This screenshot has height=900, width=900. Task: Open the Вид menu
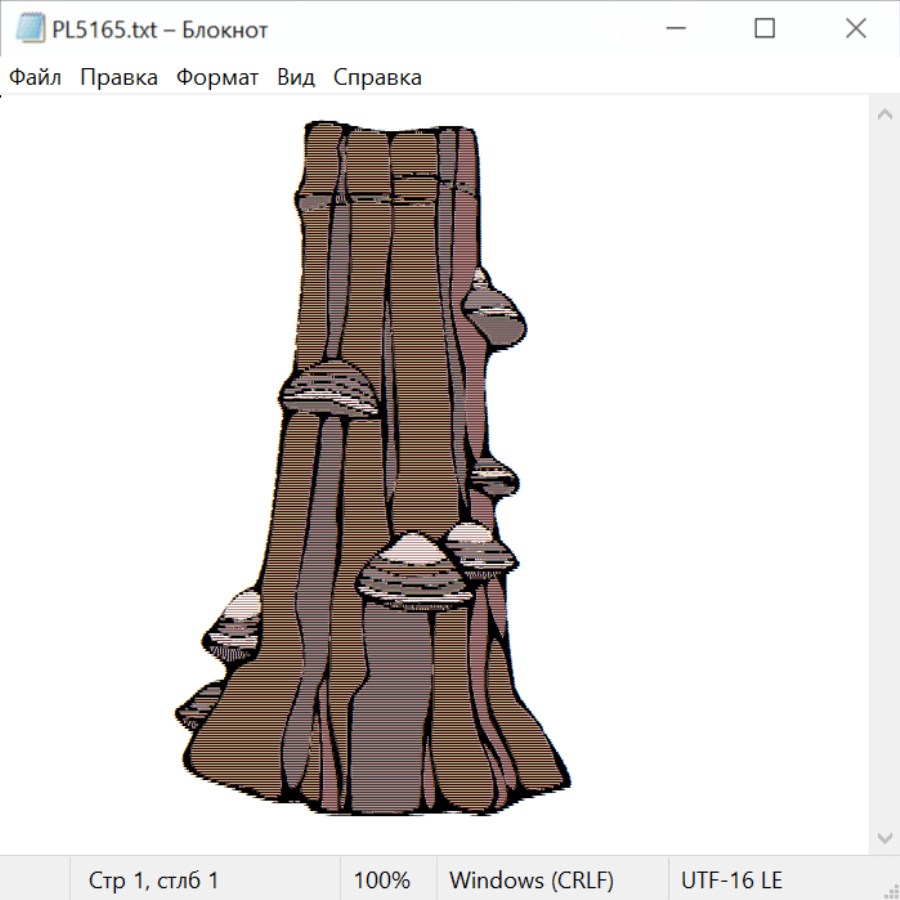point(296,77)
